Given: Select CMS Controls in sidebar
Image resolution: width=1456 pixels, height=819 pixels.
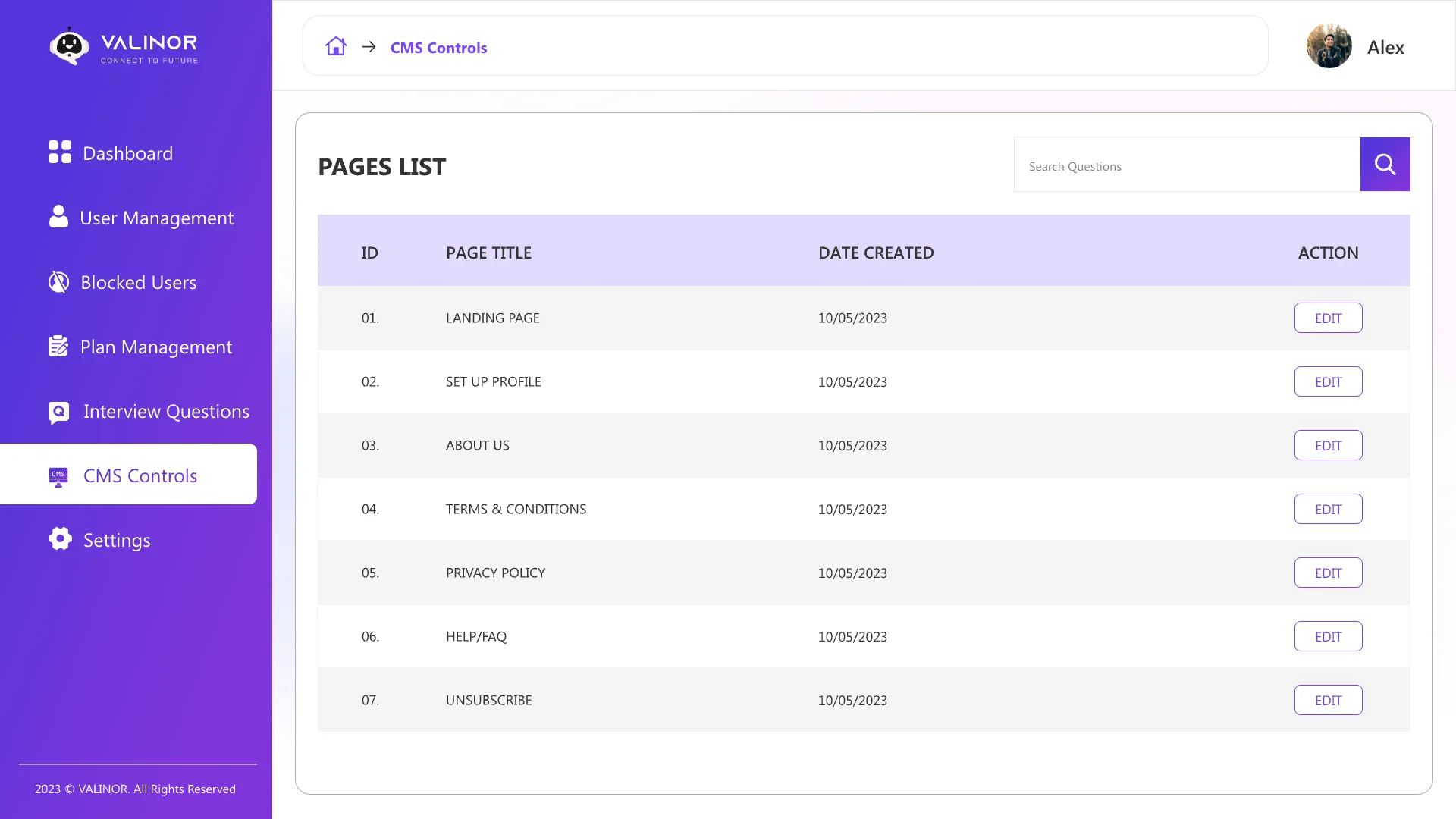Looking at the screenshot, I should [x=128, y=474].
